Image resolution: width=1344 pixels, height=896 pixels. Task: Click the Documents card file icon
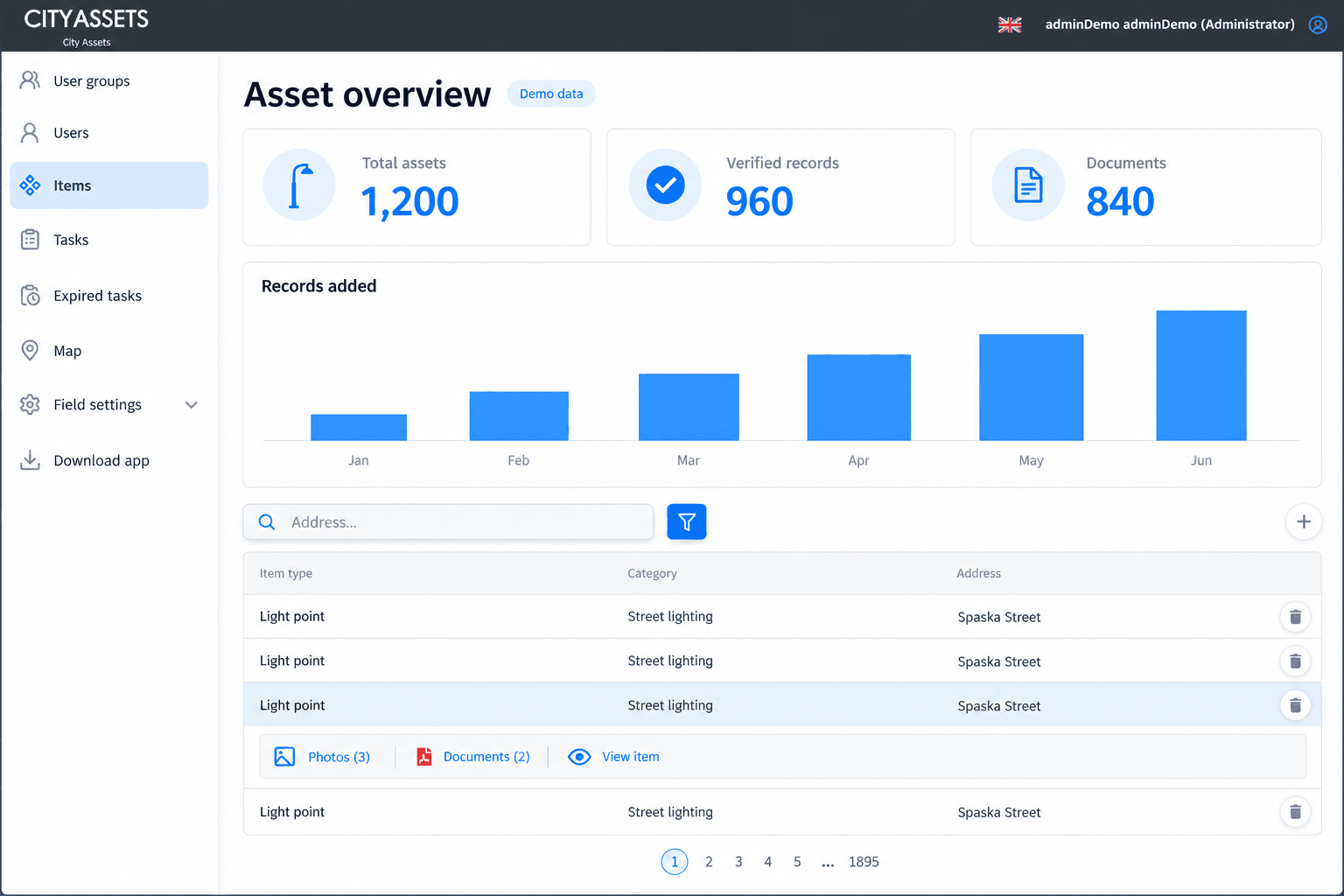point(1028,185)
